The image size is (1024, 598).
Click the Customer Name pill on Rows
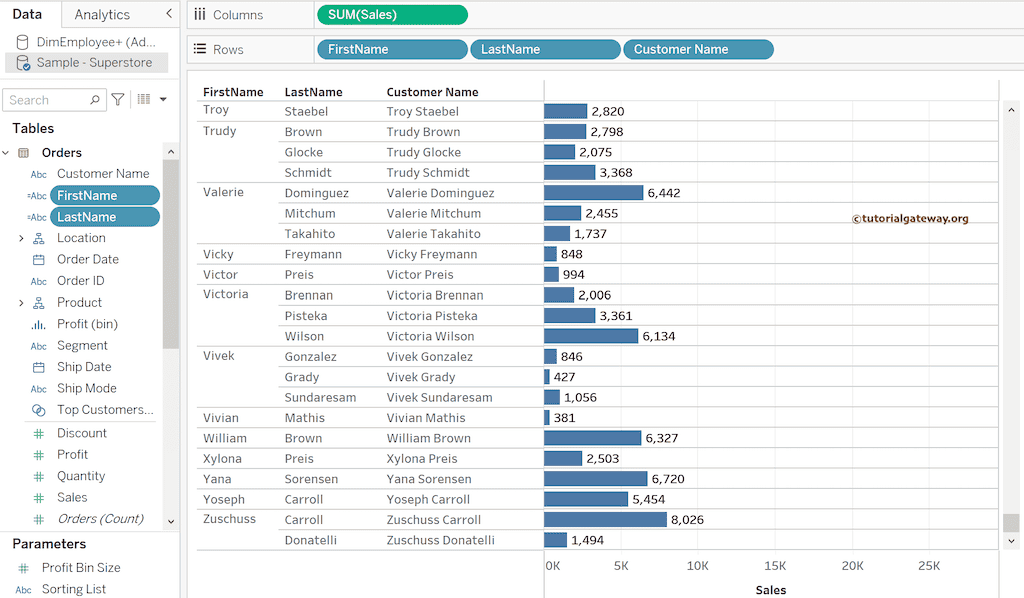(698, 48)
